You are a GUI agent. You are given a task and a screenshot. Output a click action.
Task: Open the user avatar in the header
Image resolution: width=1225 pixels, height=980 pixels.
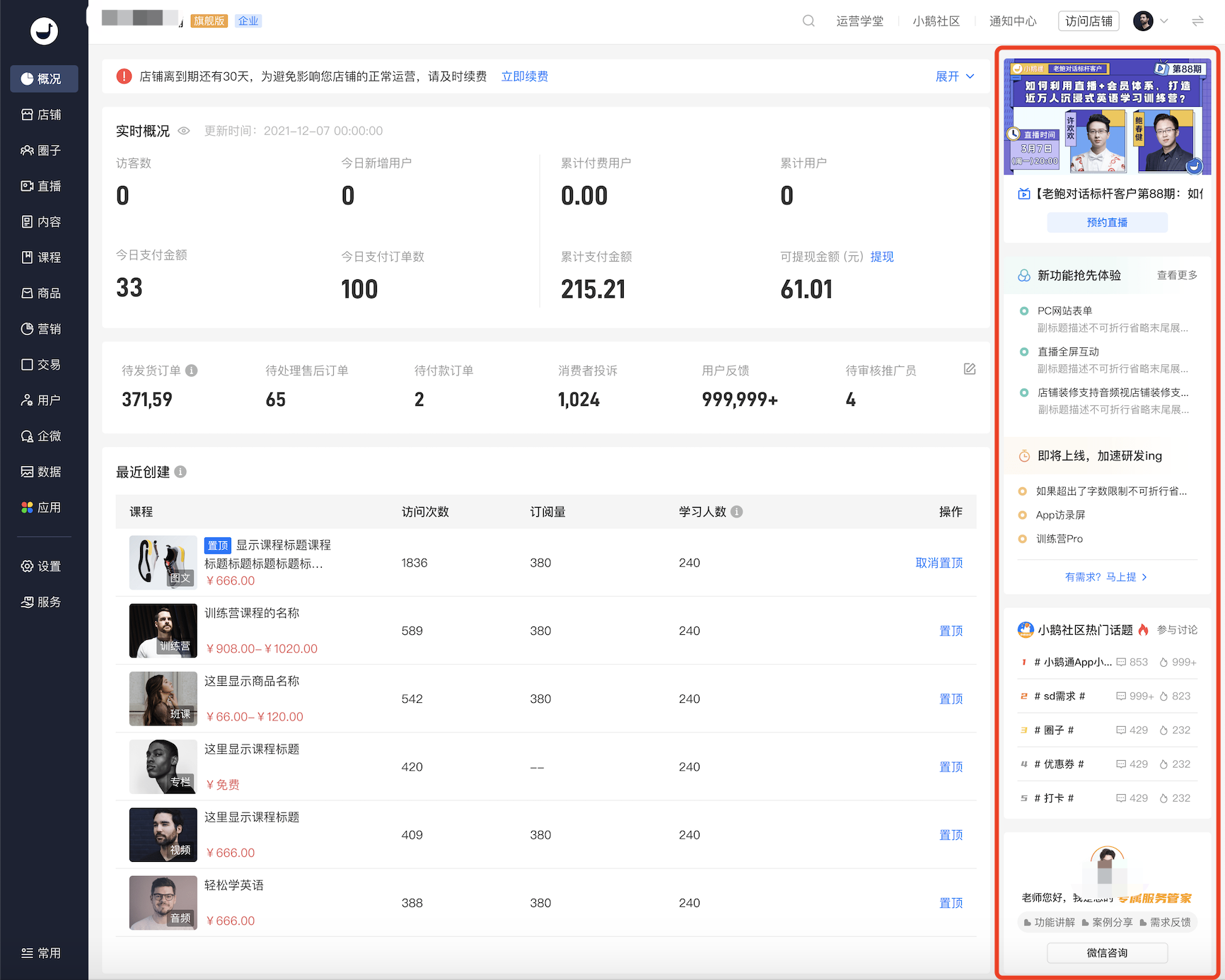point(1143,21)
